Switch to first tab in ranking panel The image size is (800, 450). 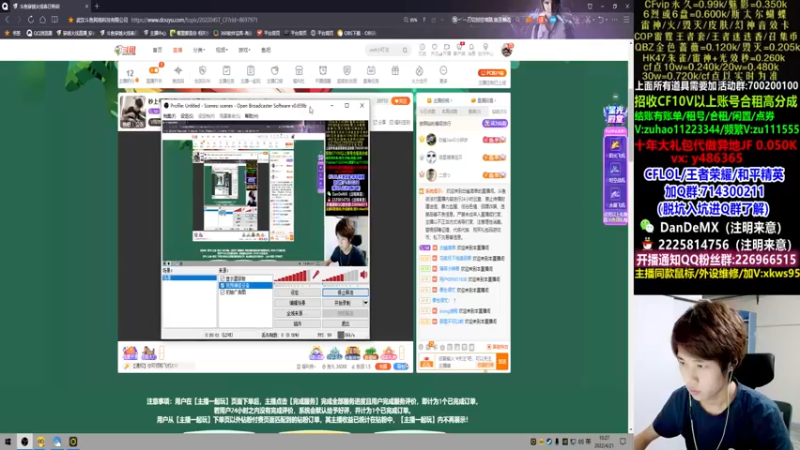pos(428,111)
